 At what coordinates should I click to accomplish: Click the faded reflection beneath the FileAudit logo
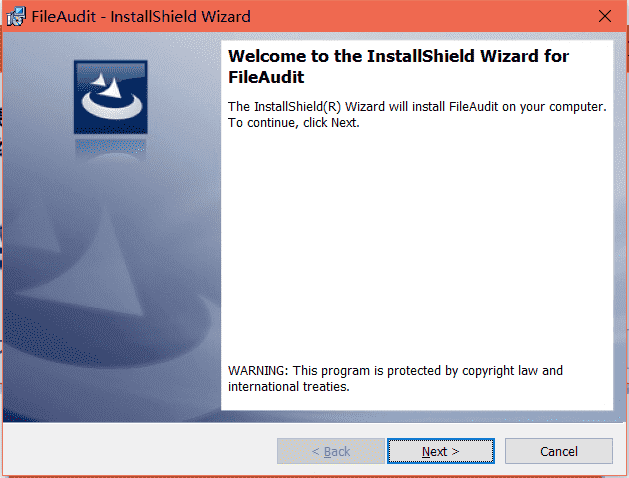pos(111,148)
